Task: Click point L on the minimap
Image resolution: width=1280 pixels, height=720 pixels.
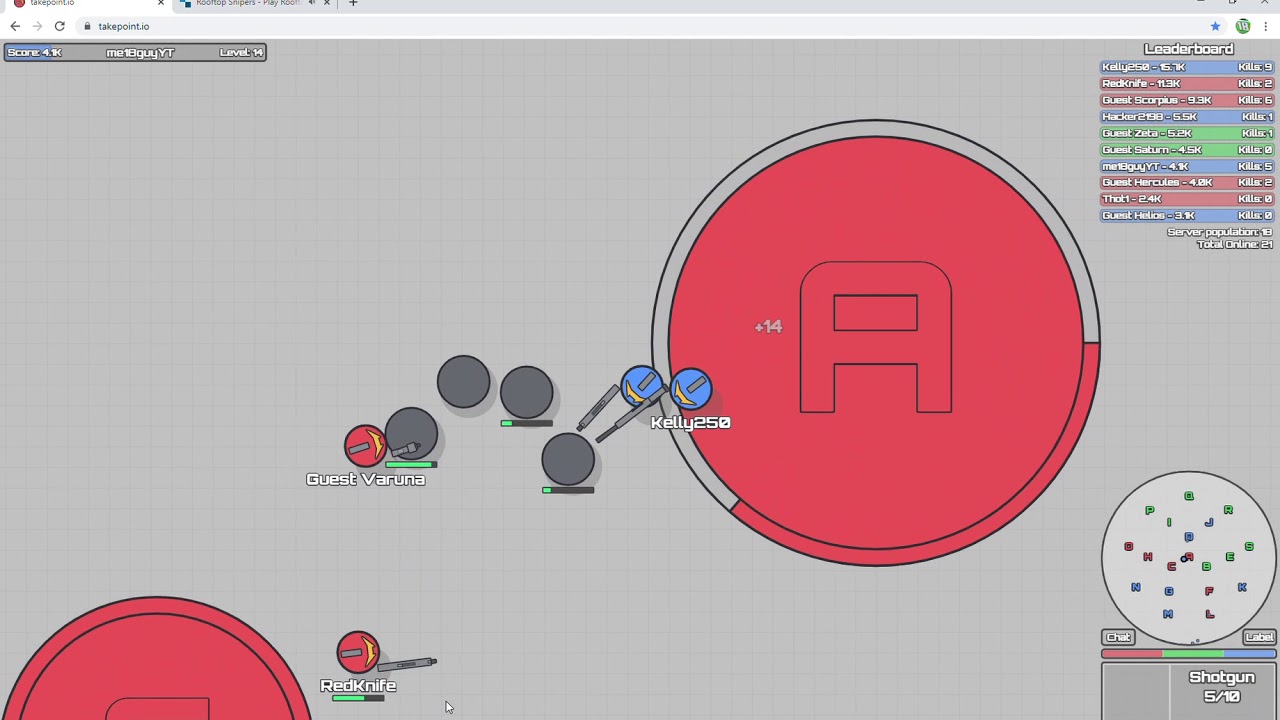Action: (1210, 613)
